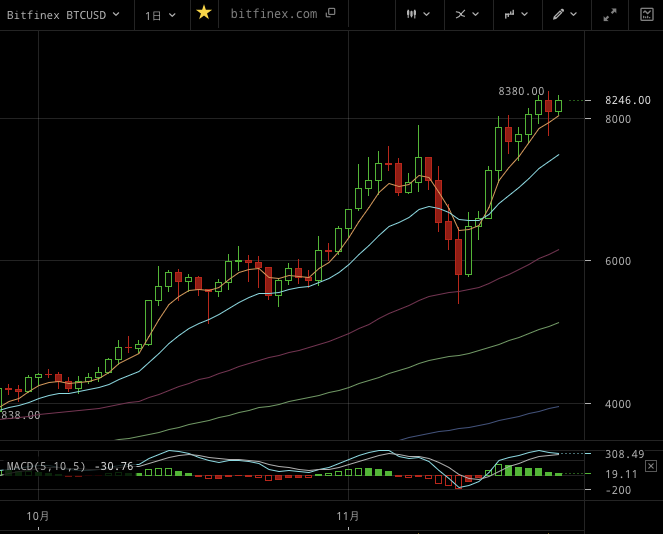Expand the overlay indicators dropdown arrow

[476, 14]
